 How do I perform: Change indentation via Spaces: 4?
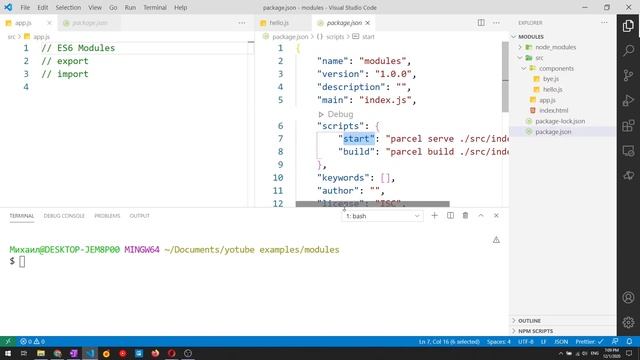click(499, 341)
